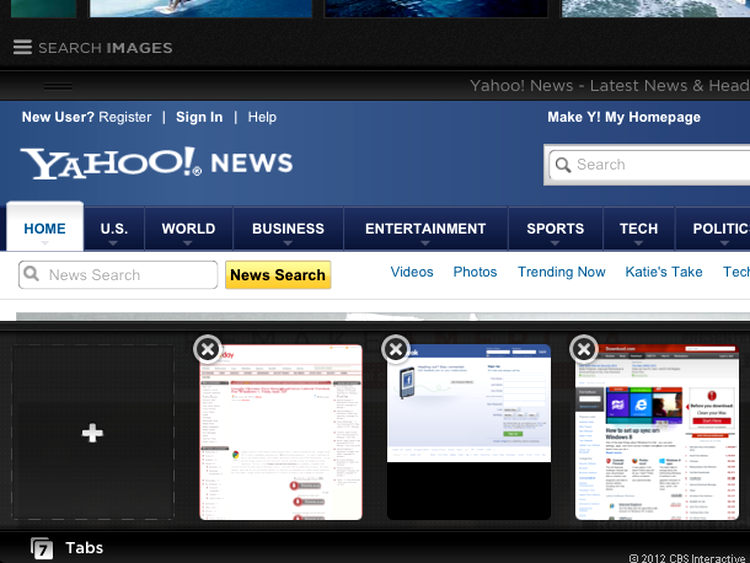Click the Register link

point(125,117)
